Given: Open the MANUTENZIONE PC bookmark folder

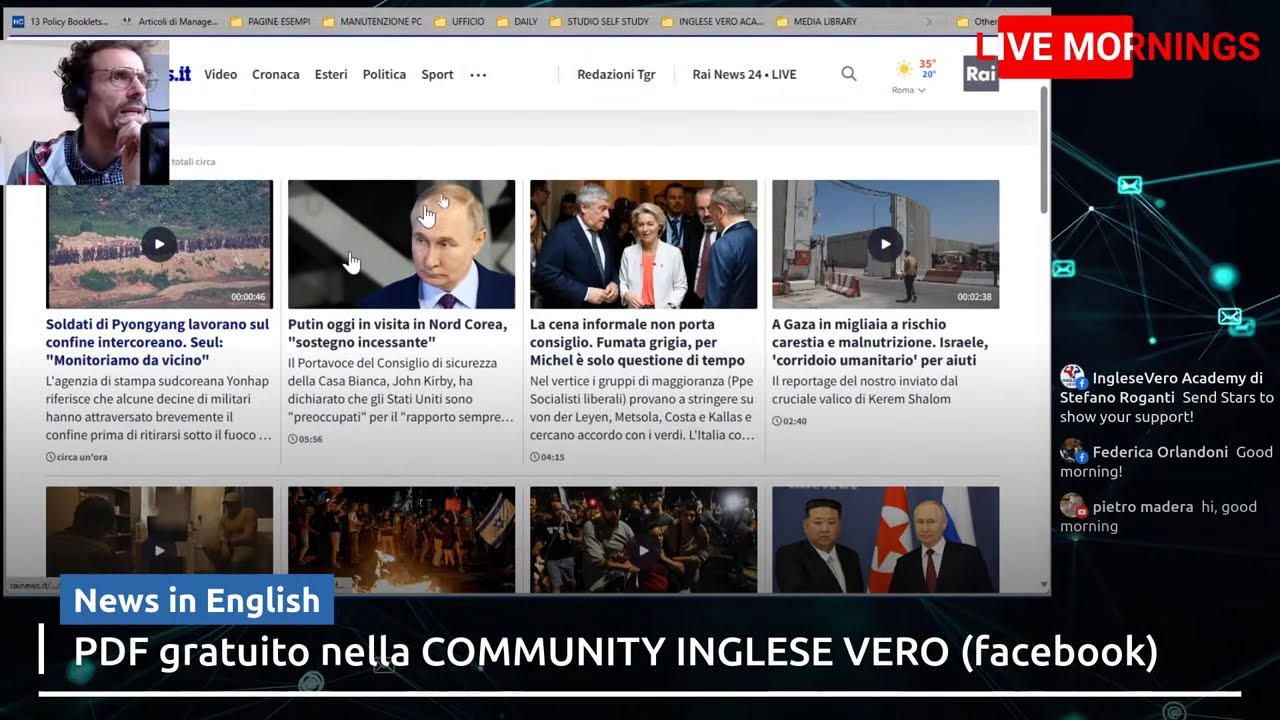Looking at the screenshot, I should 372,21.
